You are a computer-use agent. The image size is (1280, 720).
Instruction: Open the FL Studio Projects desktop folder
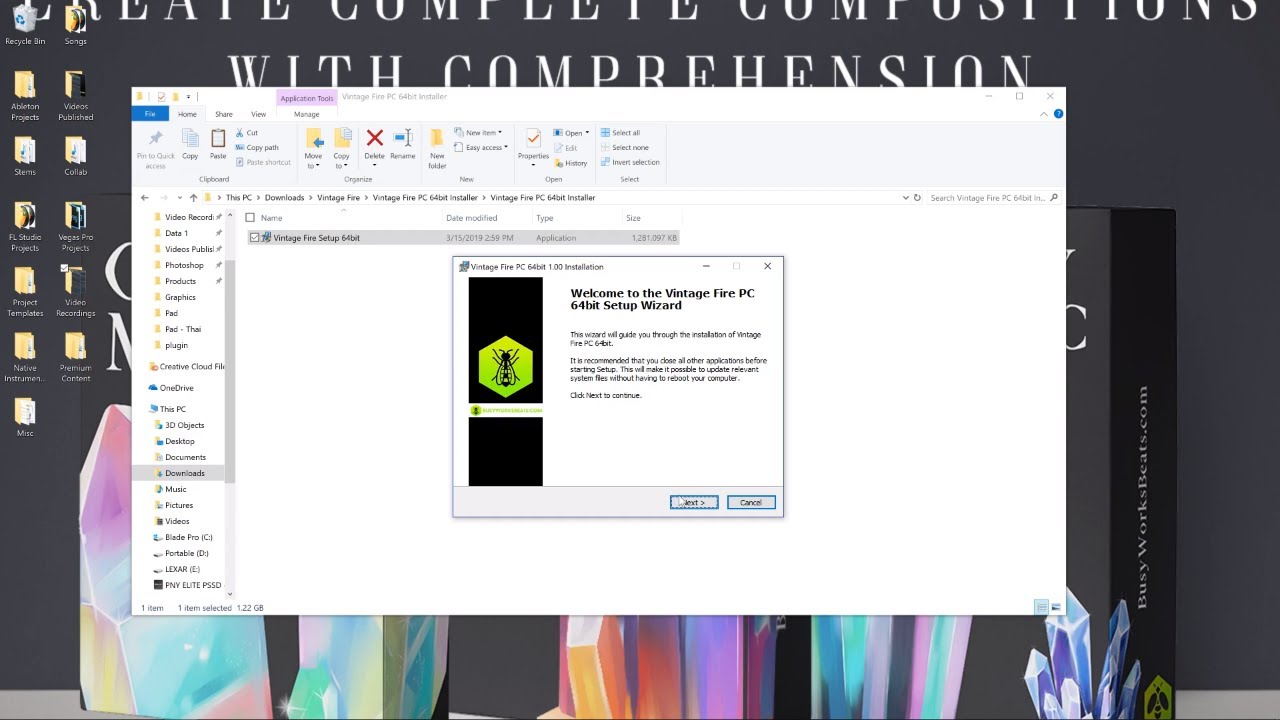(x=25, y=227)
